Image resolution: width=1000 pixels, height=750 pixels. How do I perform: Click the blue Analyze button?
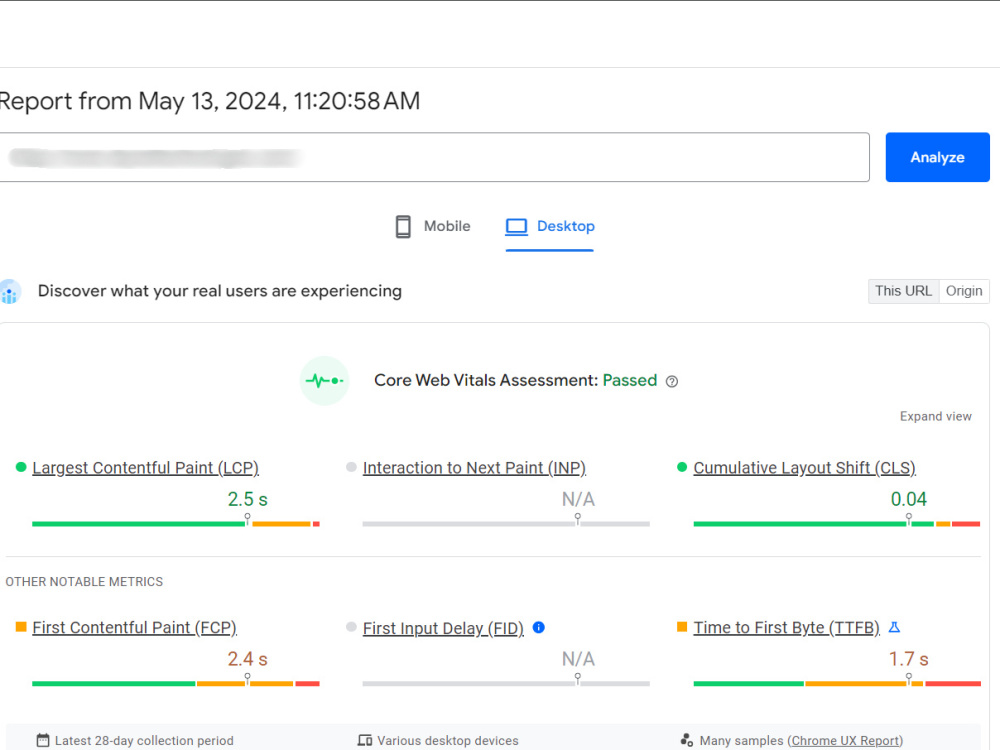point(937,157)
